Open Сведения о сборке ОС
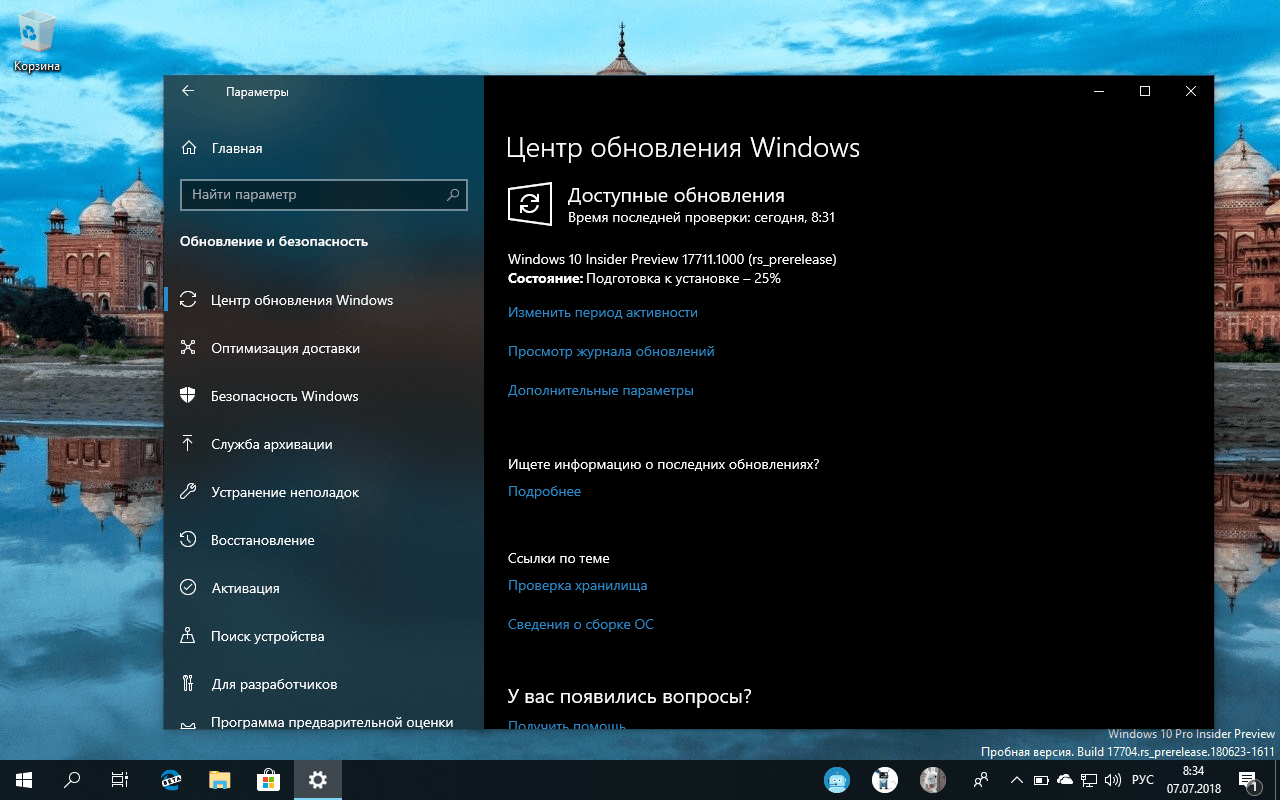 click(580, 624)
